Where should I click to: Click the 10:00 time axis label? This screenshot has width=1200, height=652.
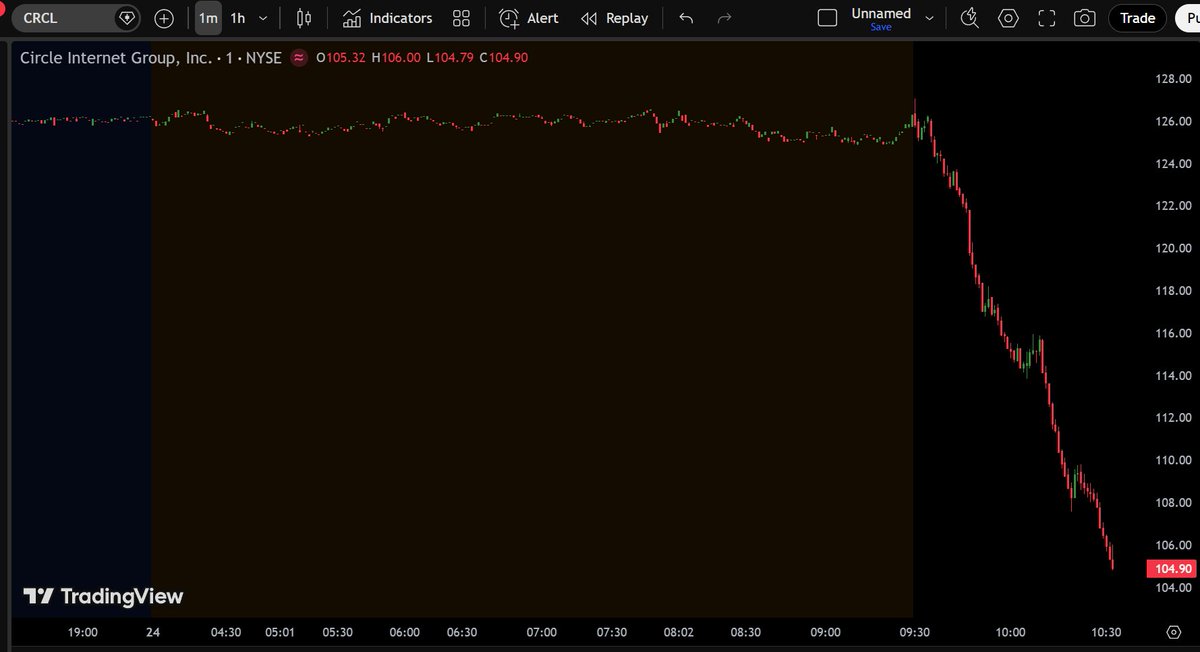click(x=1010, y=632)
